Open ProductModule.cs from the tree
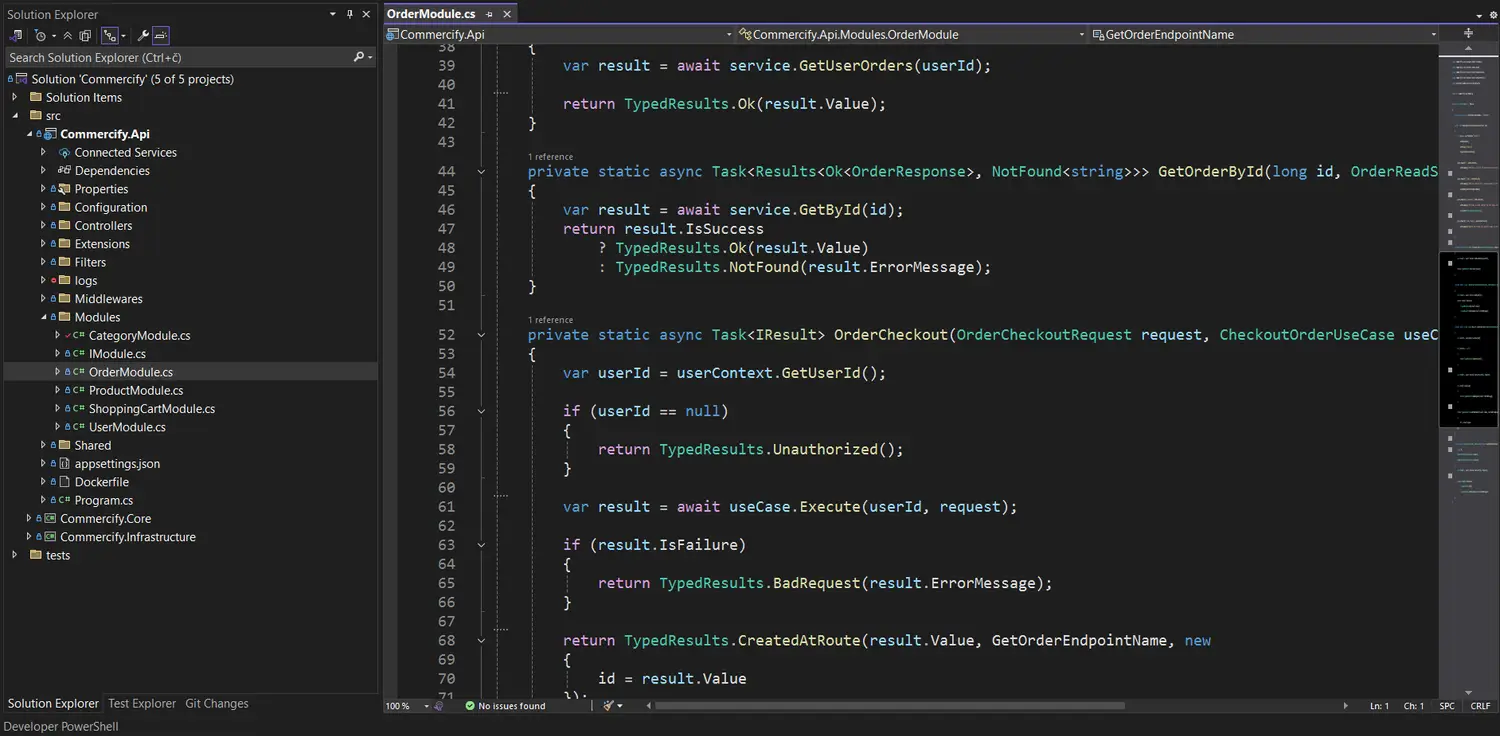1500x736 pixels. [x=135, y=391]
